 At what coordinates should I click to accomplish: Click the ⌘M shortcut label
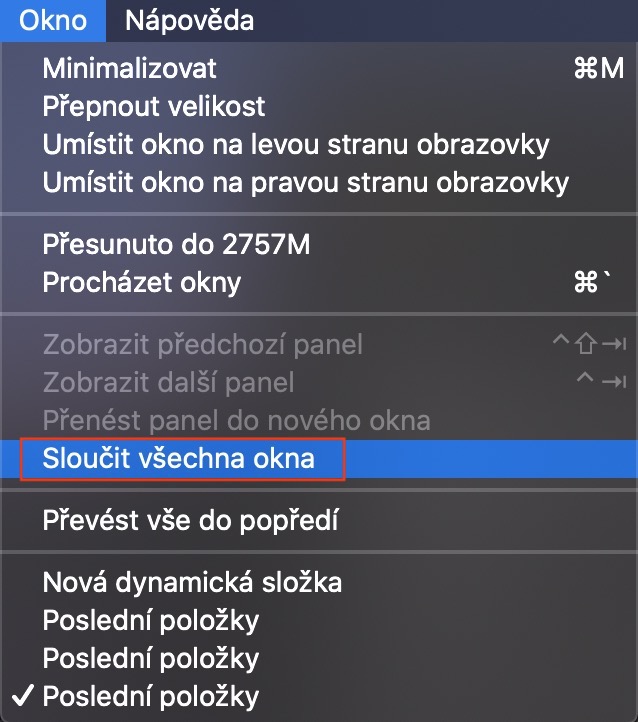[598, 70]
